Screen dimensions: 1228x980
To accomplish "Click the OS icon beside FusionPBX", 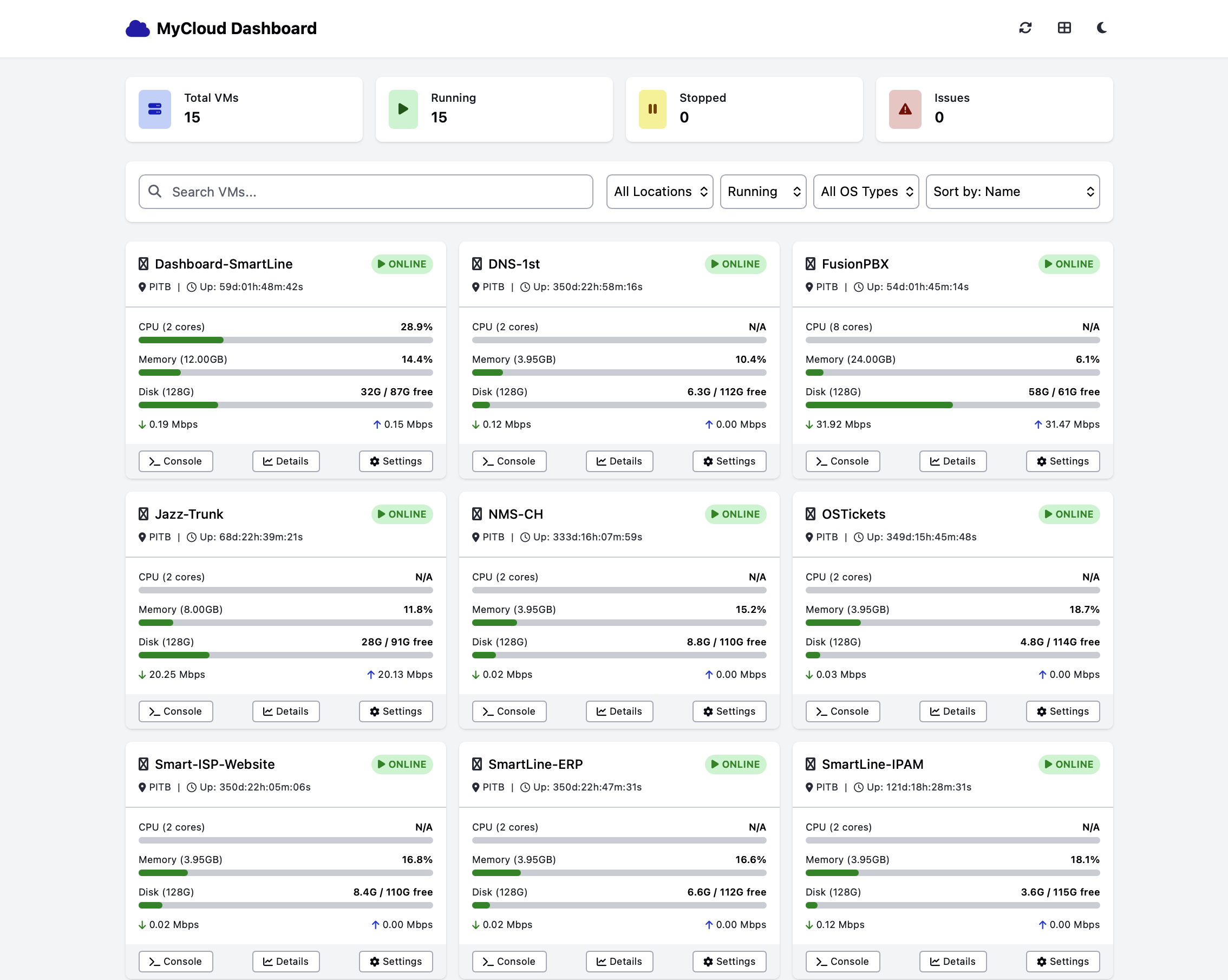I will coord(811,264).
